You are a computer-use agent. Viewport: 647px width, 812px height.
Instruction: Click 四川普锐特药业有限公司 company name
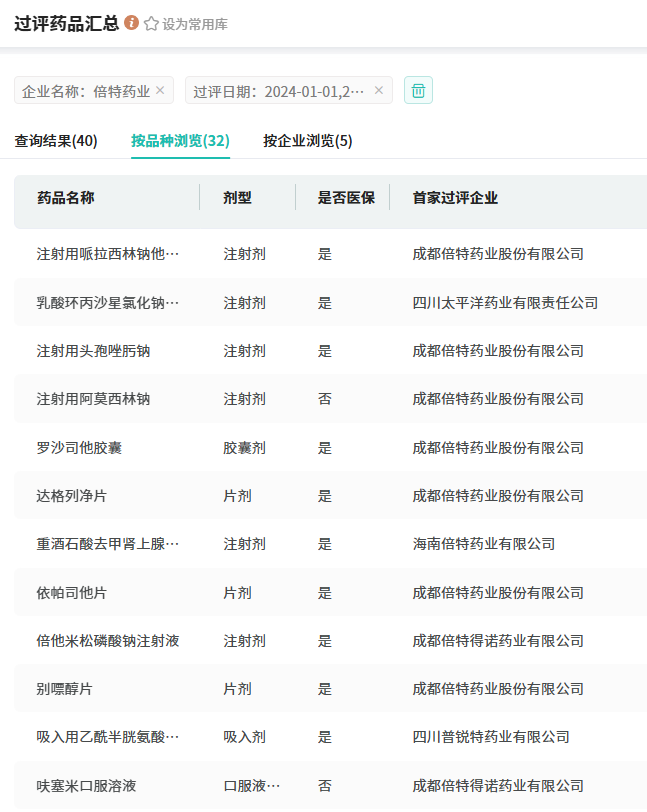click(491, 737)
